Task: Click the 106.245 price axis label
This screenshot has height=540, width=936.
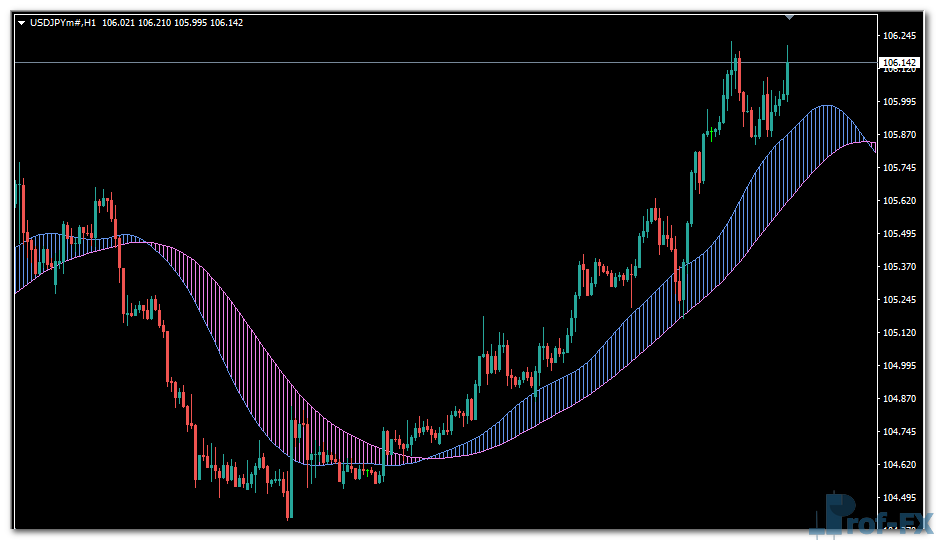Action: pos(900,36)
